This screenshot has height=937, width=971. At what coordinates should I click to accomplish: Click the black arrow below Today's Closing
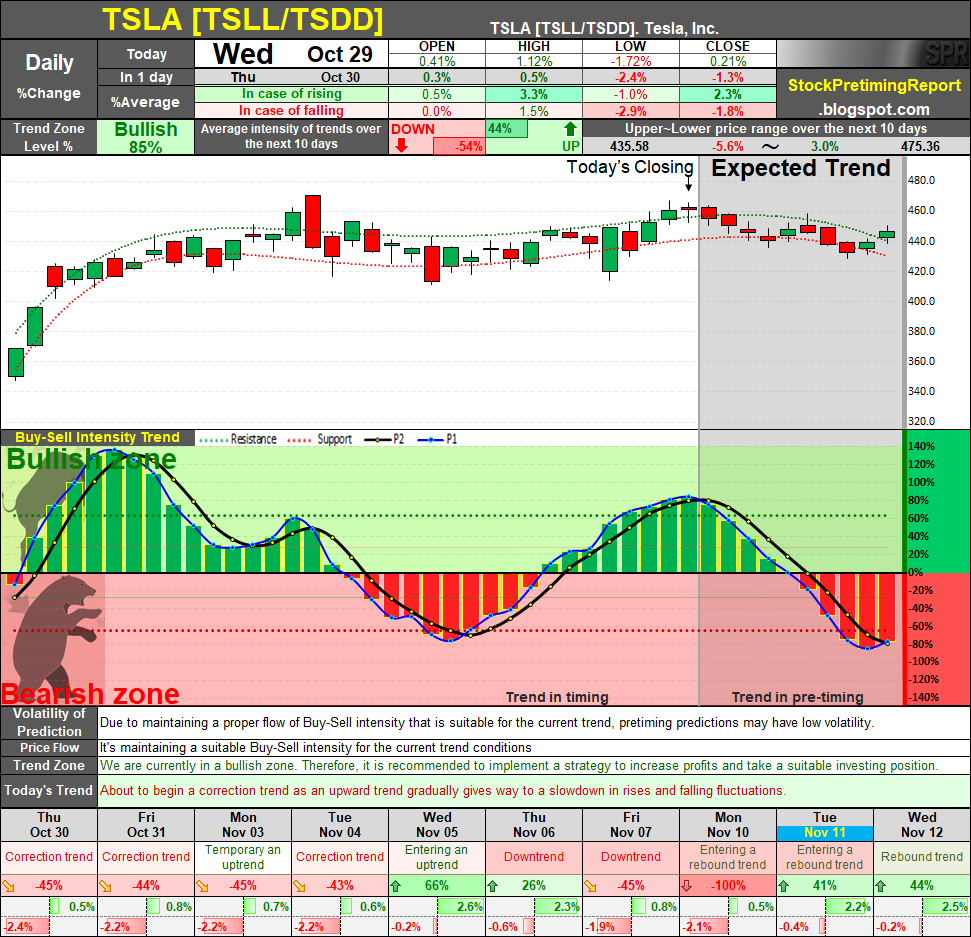(689, 184)
